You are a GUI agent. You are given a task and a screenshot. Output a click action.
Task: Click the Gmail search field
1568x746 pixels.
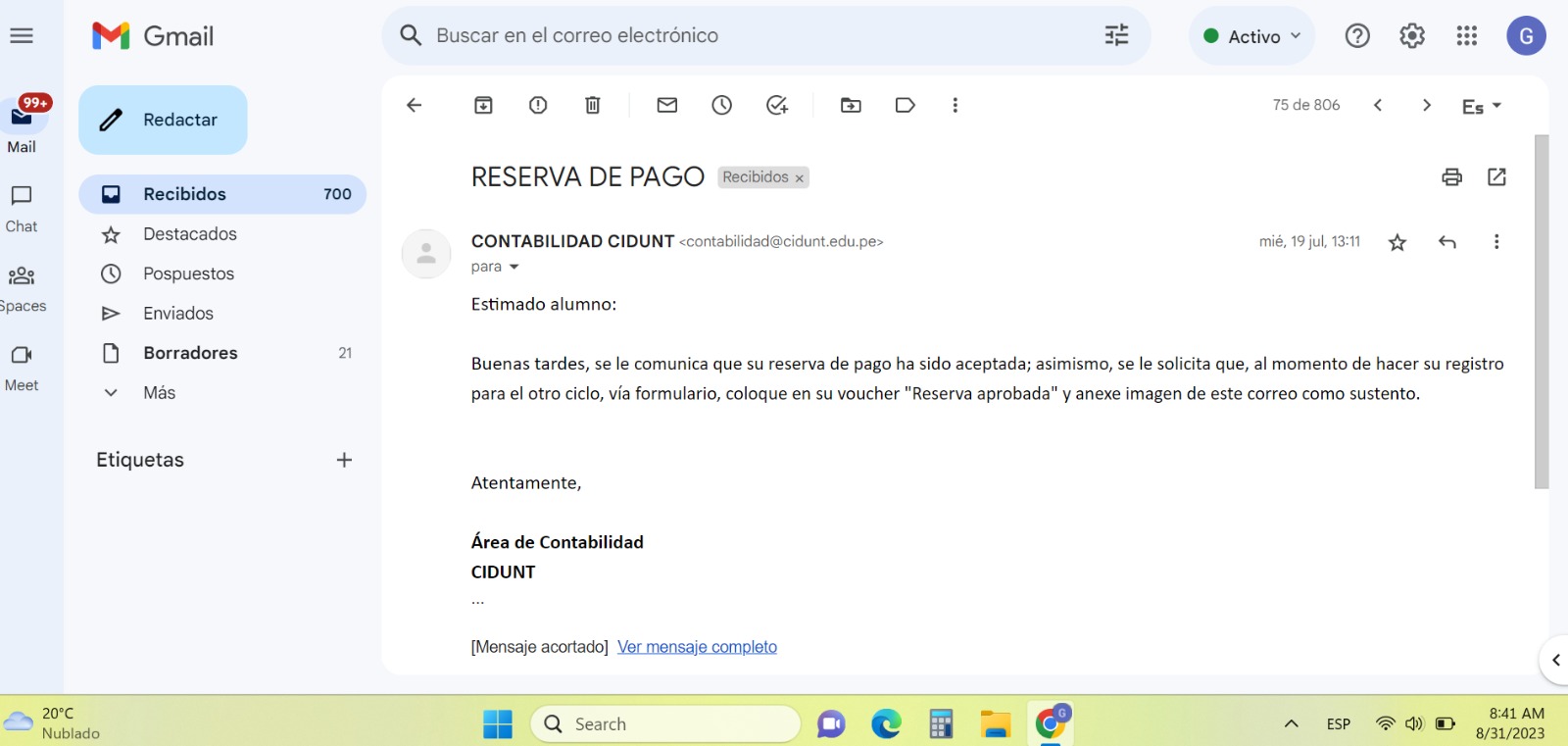(x=745, y=36)
